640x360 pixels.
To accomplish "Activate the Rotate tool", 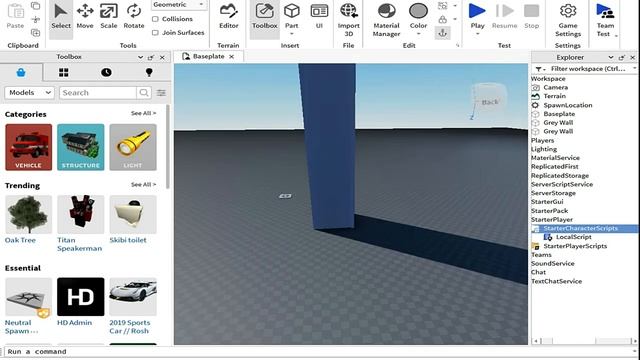I will point(133,16).
